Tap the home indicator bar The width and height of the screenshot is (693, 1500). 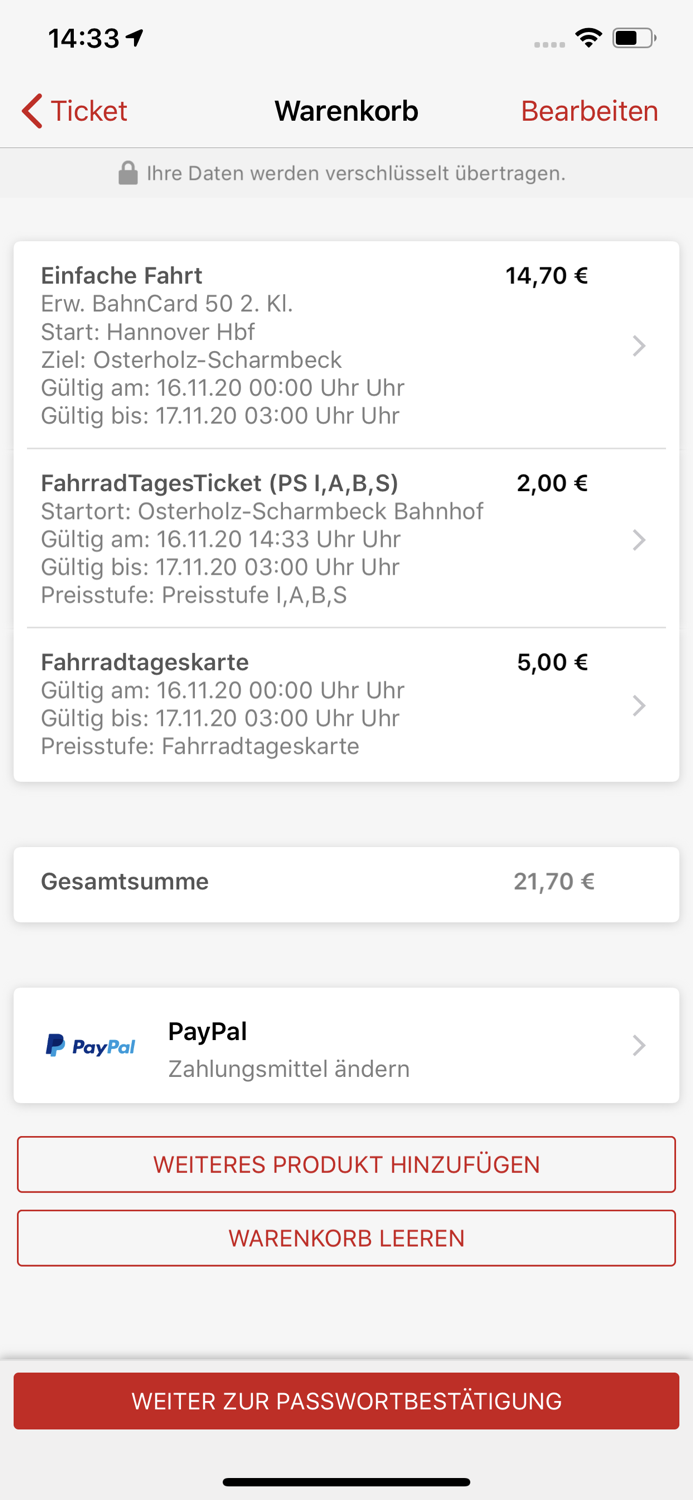point(346,1482)
